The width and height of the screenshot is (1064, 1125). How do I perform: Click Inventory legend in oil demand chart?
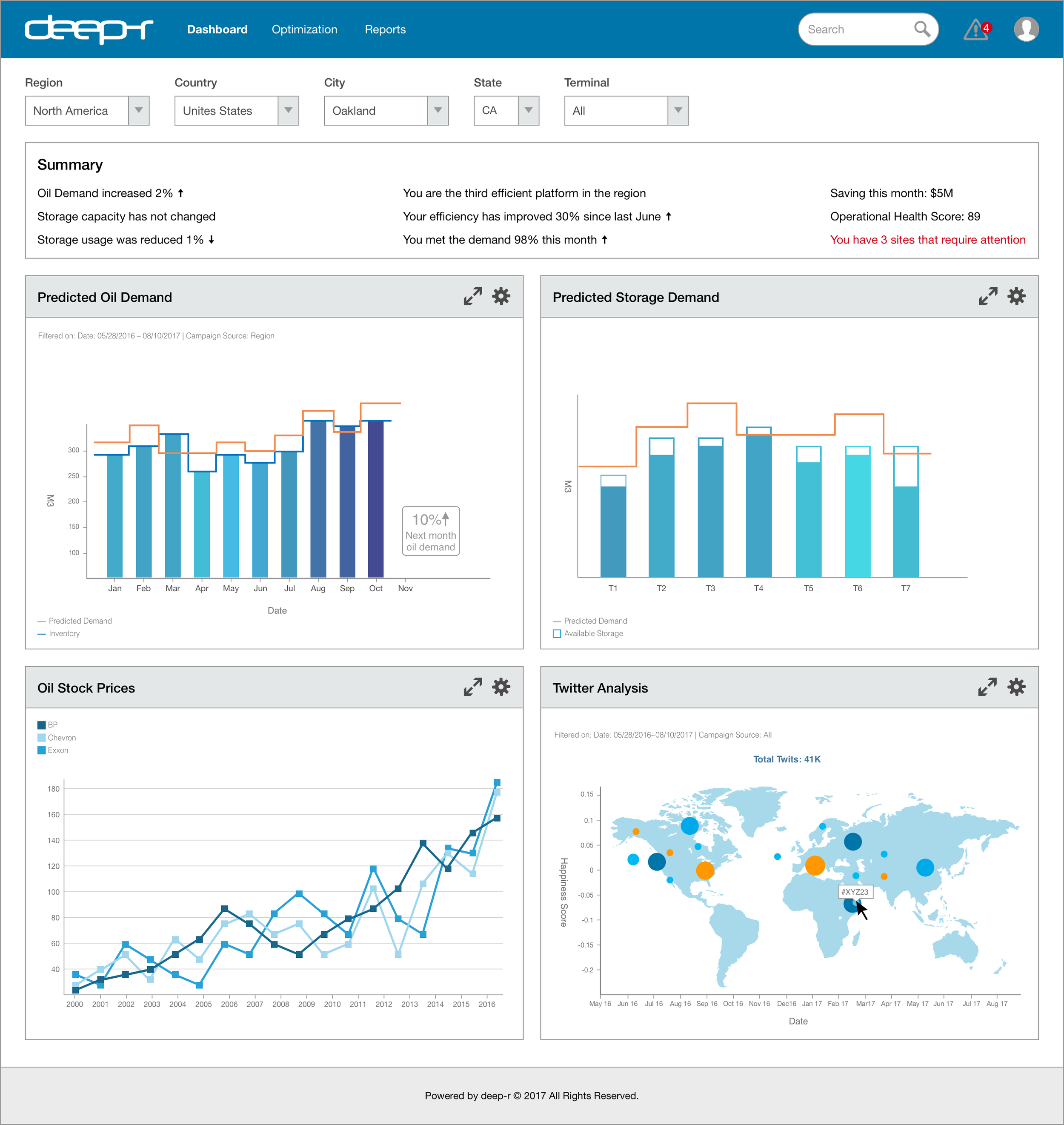pos(59,634)
